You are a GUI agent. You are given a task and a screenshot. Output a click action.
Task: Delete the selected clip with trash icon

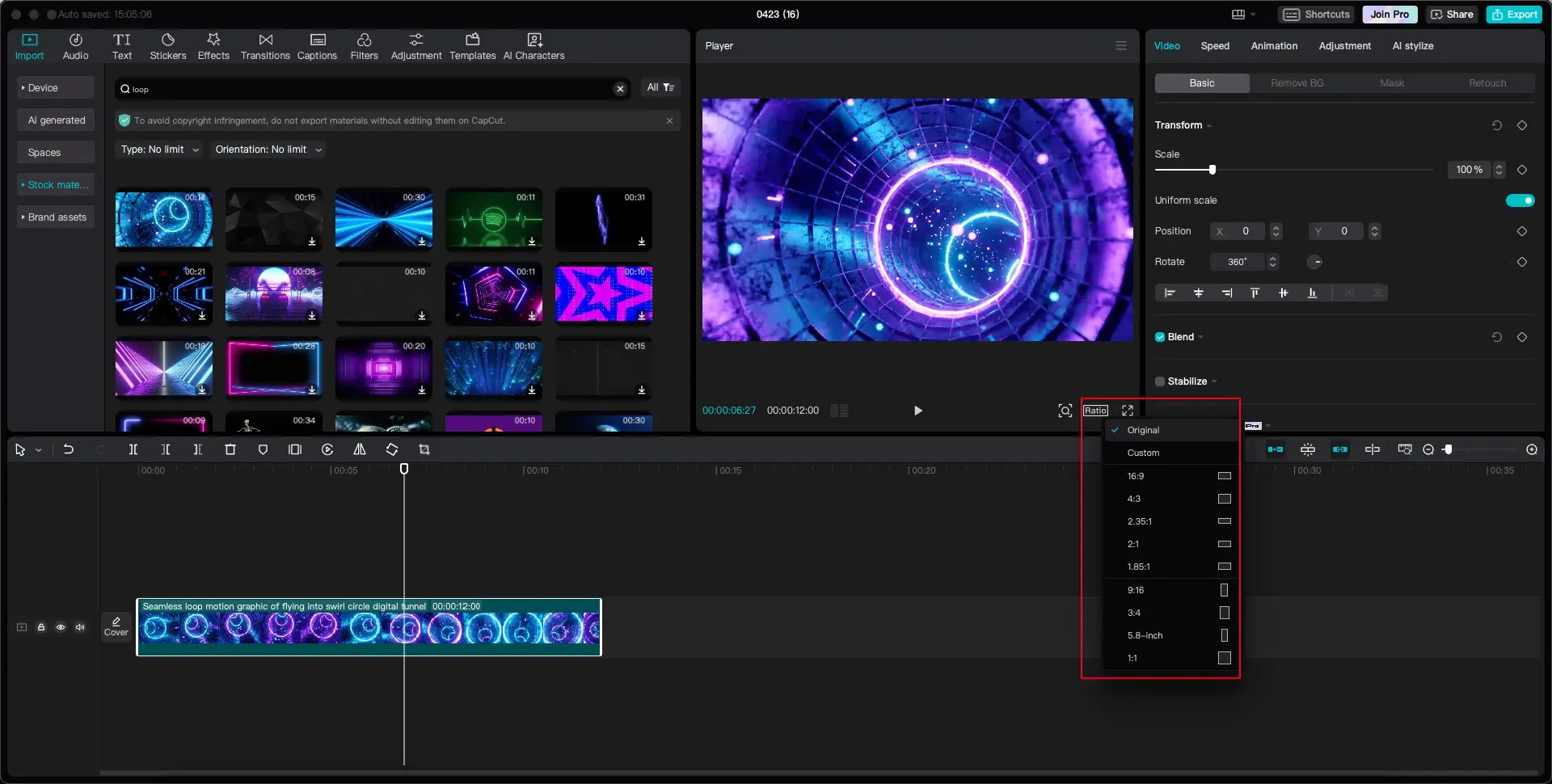(230, 449)
